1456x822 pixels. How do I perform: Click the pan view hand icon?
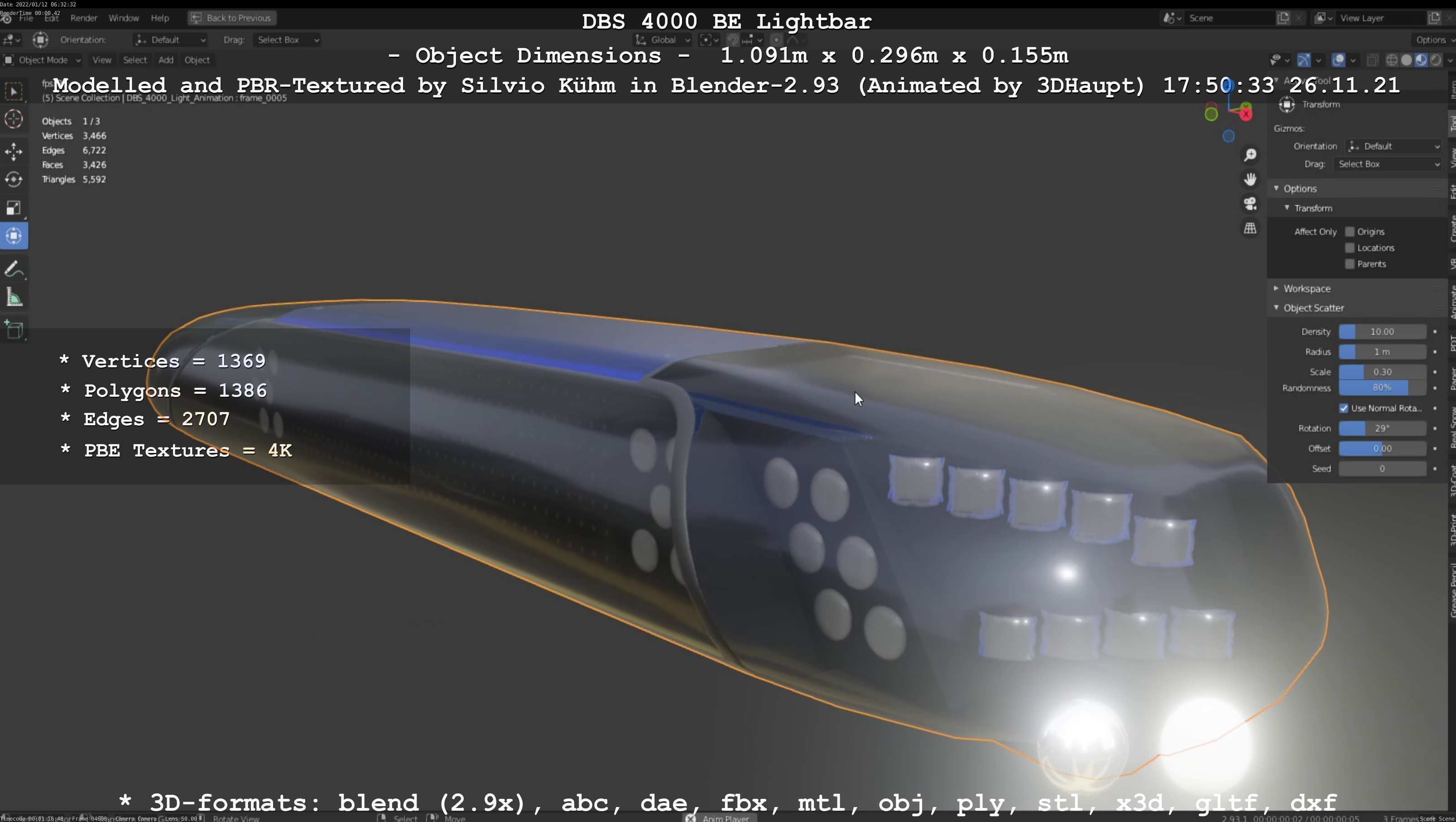(x=1249, y=179)
